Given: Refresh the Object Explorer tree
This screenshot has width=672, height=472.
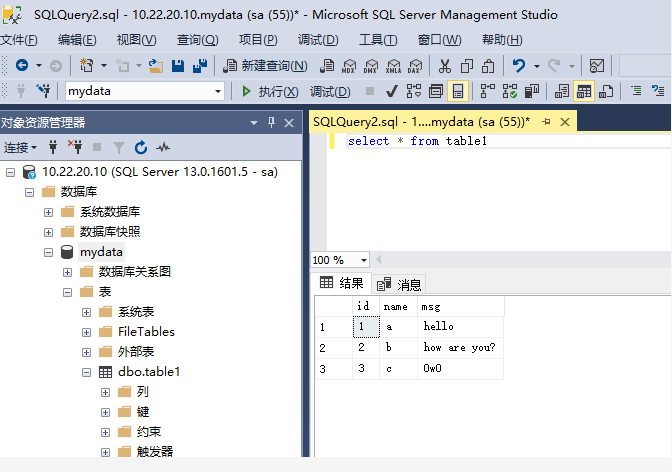Looking at the screenshot, I should point(141,147).
